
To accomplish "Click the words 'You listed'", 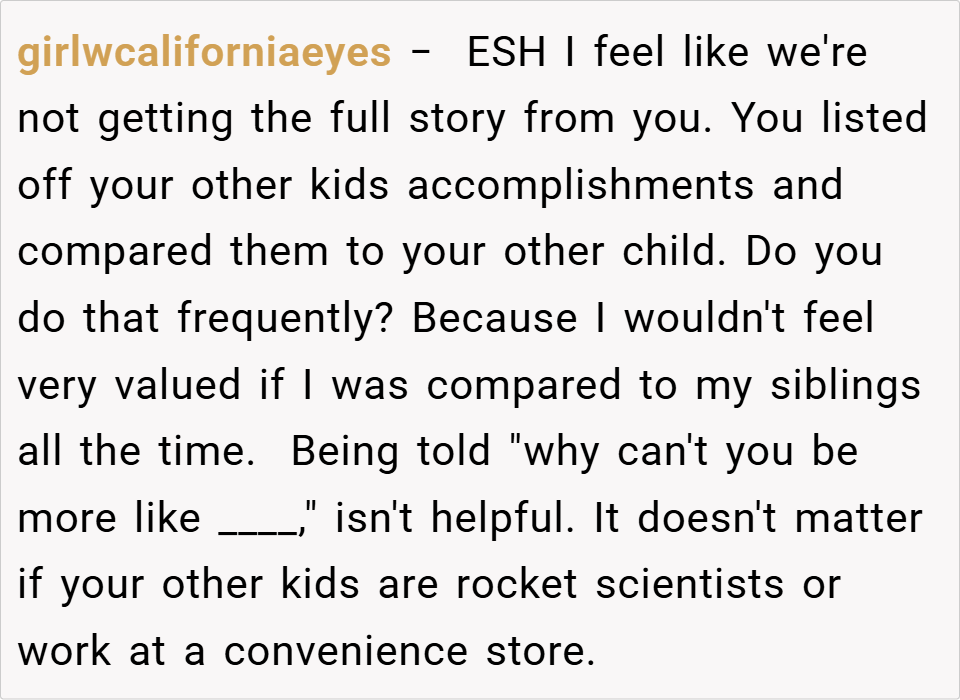I will click(x=829, y=120).
